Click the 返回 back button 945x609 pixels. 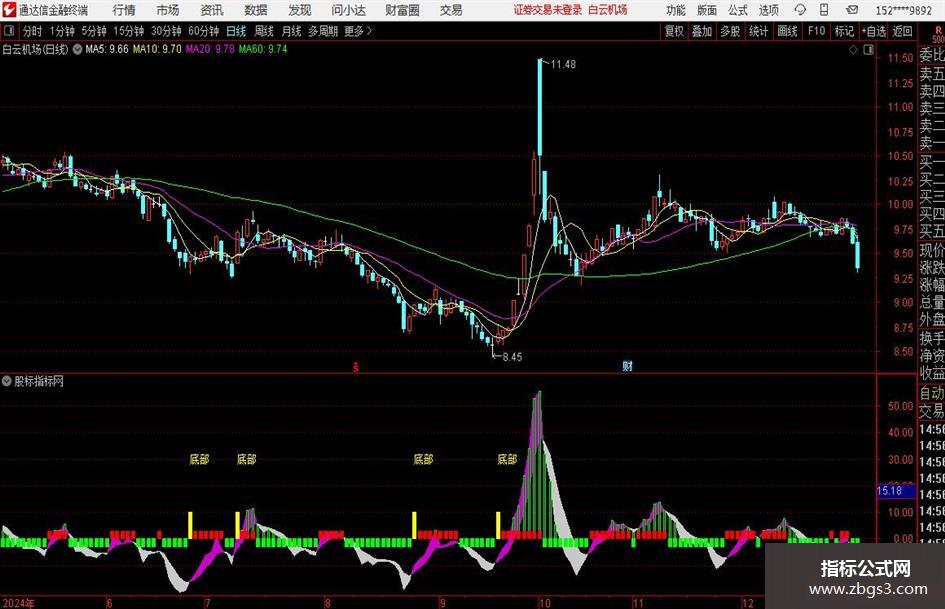pyautogui.click(x=902, y=31)
